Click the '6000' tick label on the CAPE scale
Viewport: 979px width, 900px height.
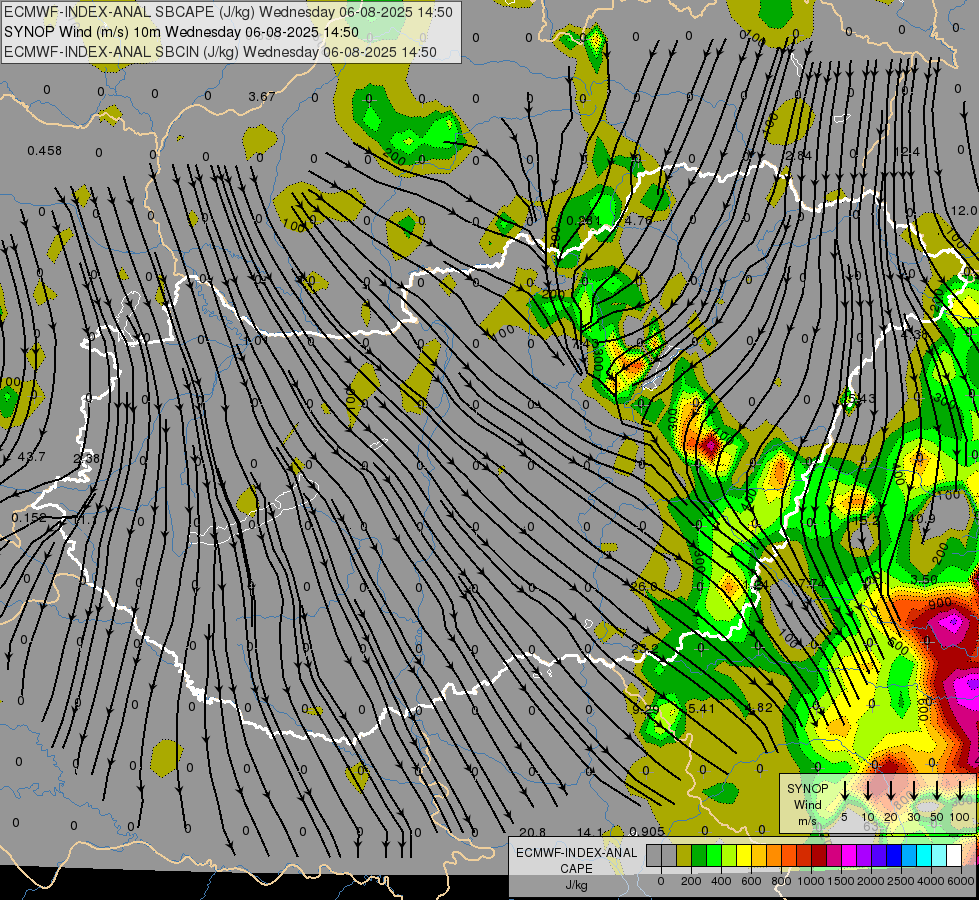961,881
